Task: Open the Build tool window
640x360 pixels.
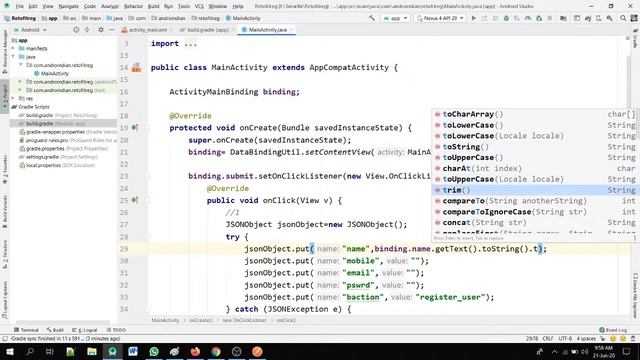Action: pyautogui.click(x=55, y=330)
